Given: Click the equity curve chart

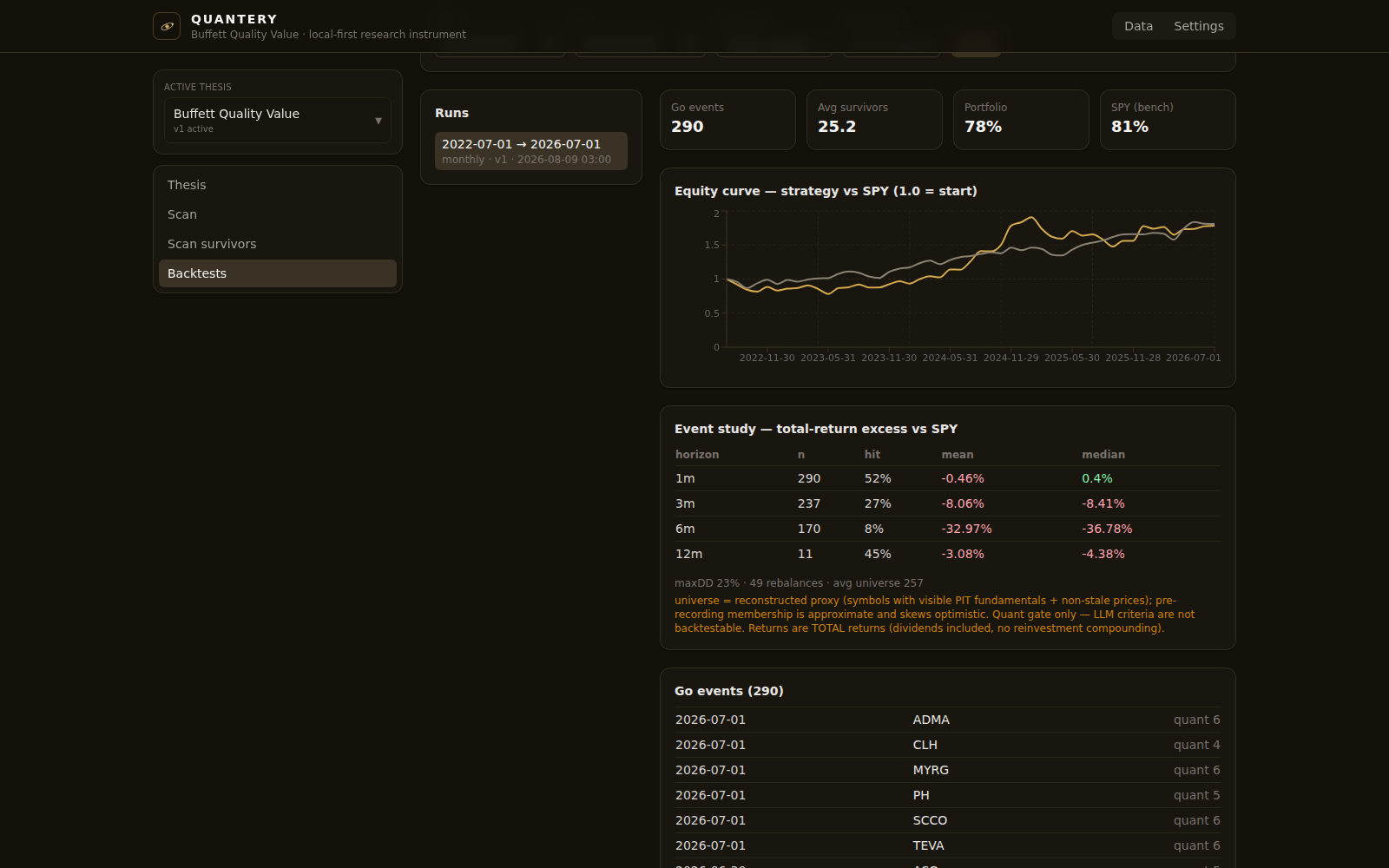Looking at the screenshot, I should 948,285.
